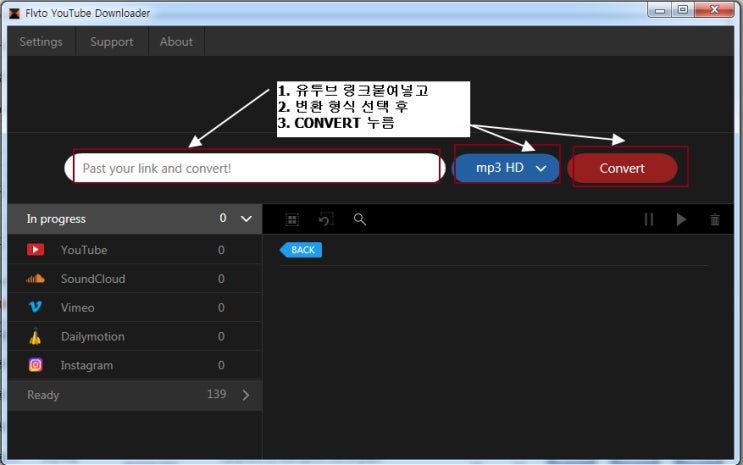The height and width of the screenshot is (465, 743).
Task: Close the Flvto window
Action: pos(714,9)
